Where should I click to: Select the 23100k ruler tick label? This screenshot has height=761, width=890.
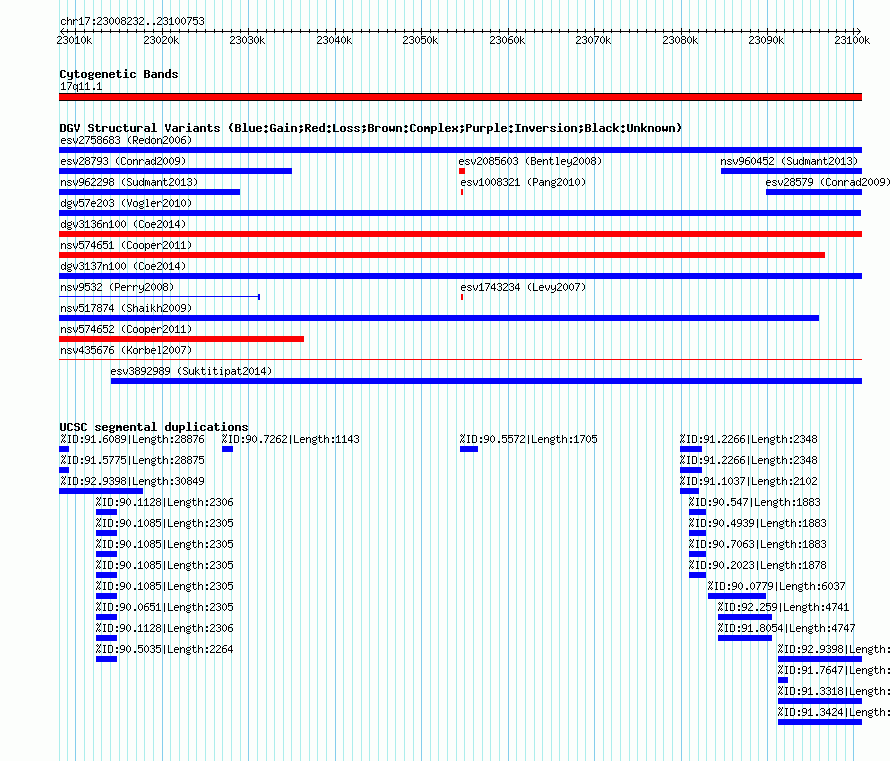click(x=852, y=40)
